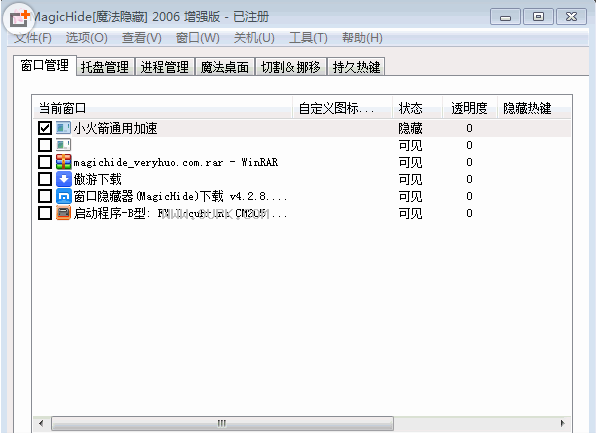Image resolution: width=596 pixels, height=433 pixels.
Task: Switch to the 进程管理 tab
Action: (165, 67)
